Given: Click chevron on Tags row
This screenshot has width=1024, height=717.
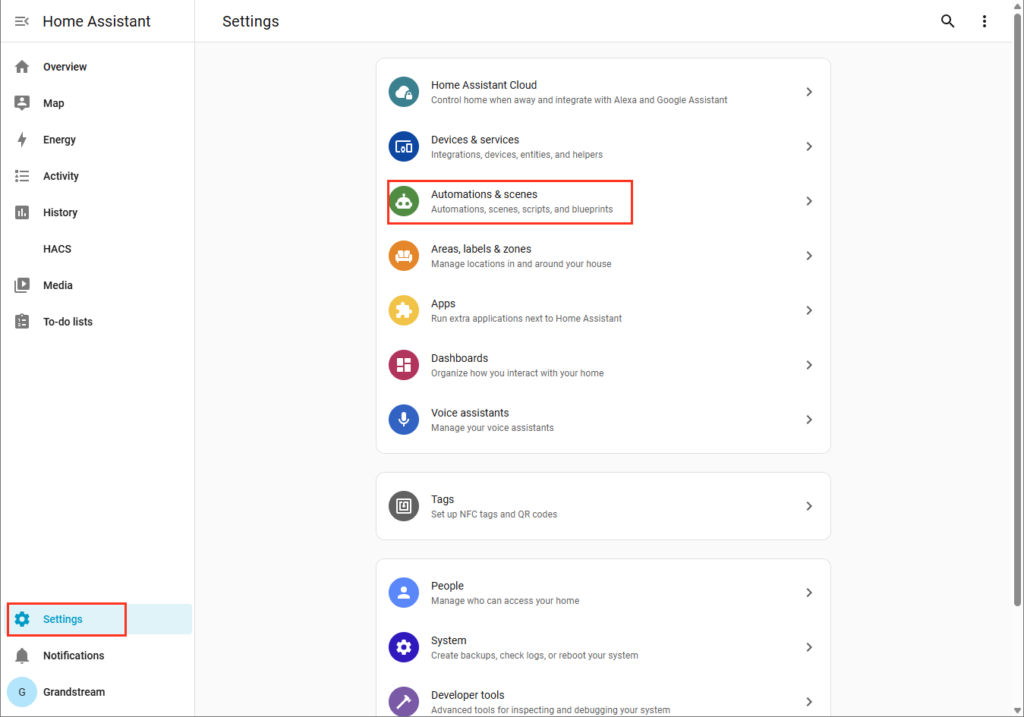Looking at the screenshot, I should point(809,506).
